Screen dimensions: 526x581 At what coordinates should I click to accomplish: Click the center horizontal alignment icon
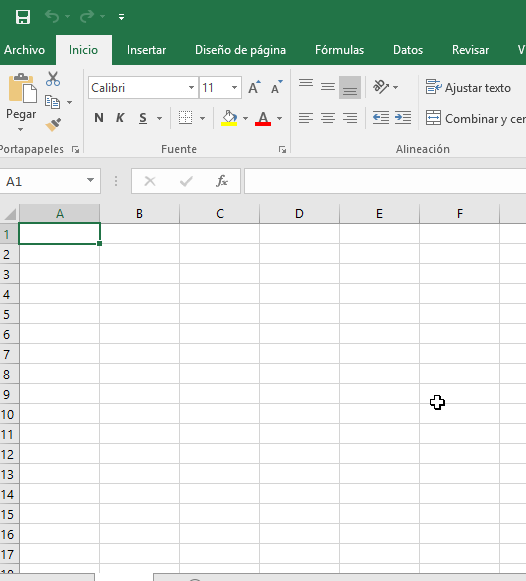point(328,118)
